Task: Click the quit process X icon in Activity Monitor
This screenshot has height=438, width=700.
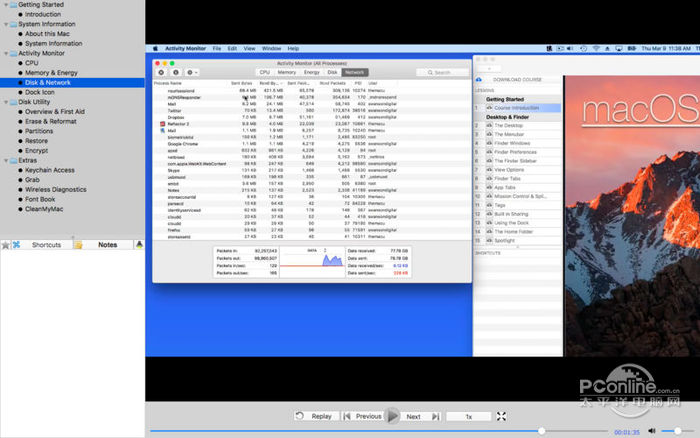Action: 161,72
